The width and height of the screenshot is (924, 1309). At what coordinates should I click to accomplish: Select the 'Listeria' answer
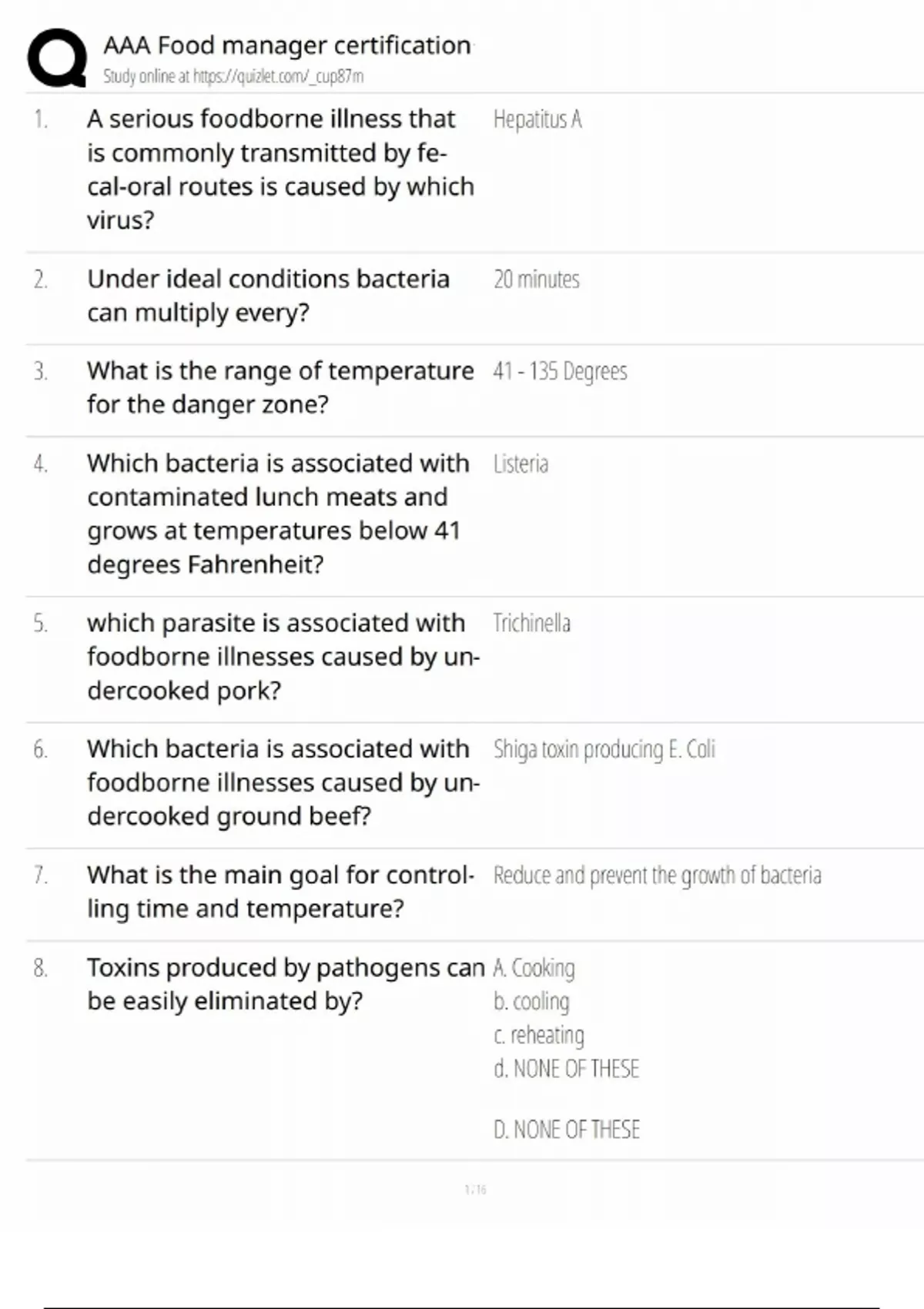(x=521, y=464)
